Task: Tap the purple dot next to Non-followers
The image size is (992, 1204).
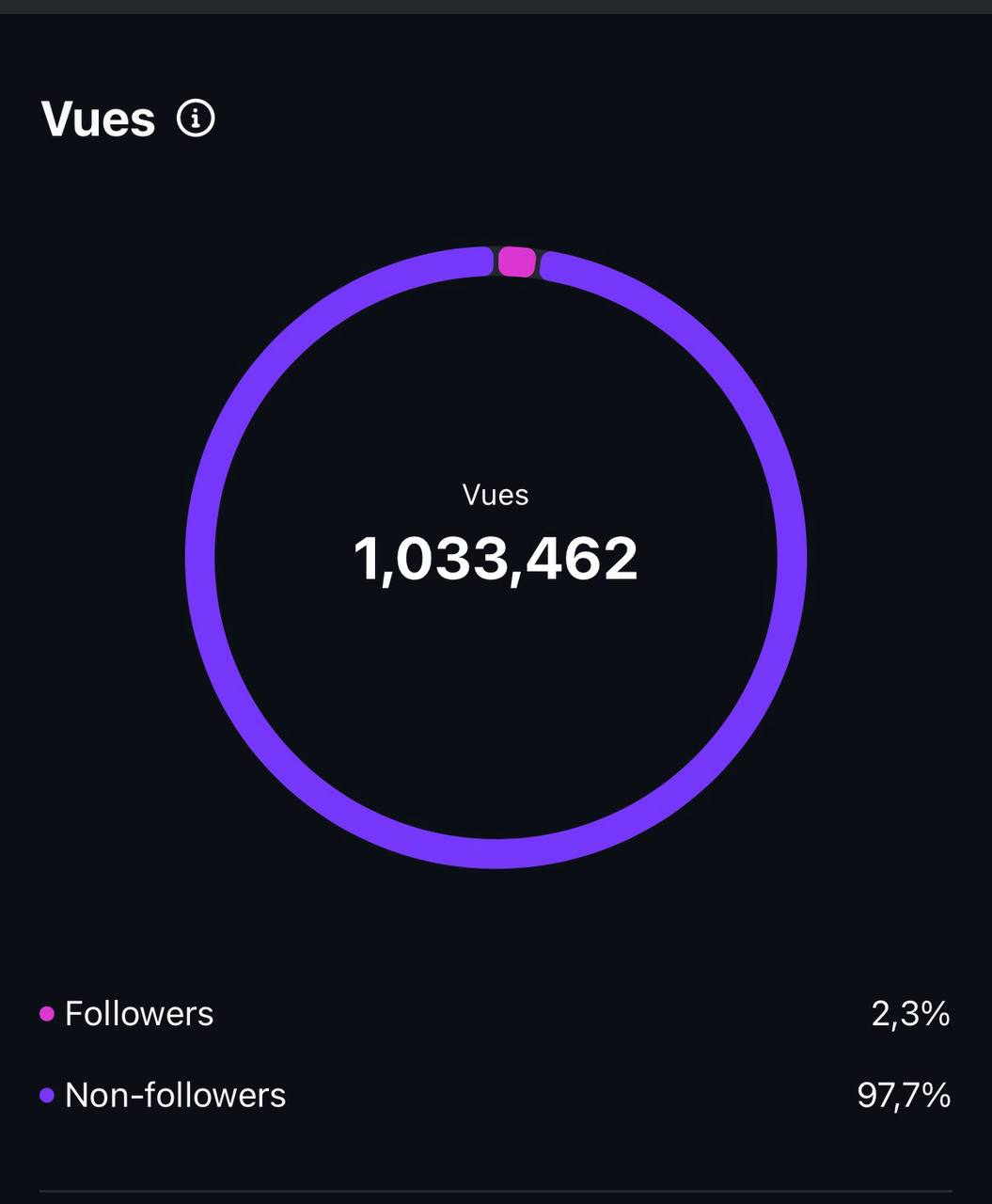Action: tap(47, 1095)
